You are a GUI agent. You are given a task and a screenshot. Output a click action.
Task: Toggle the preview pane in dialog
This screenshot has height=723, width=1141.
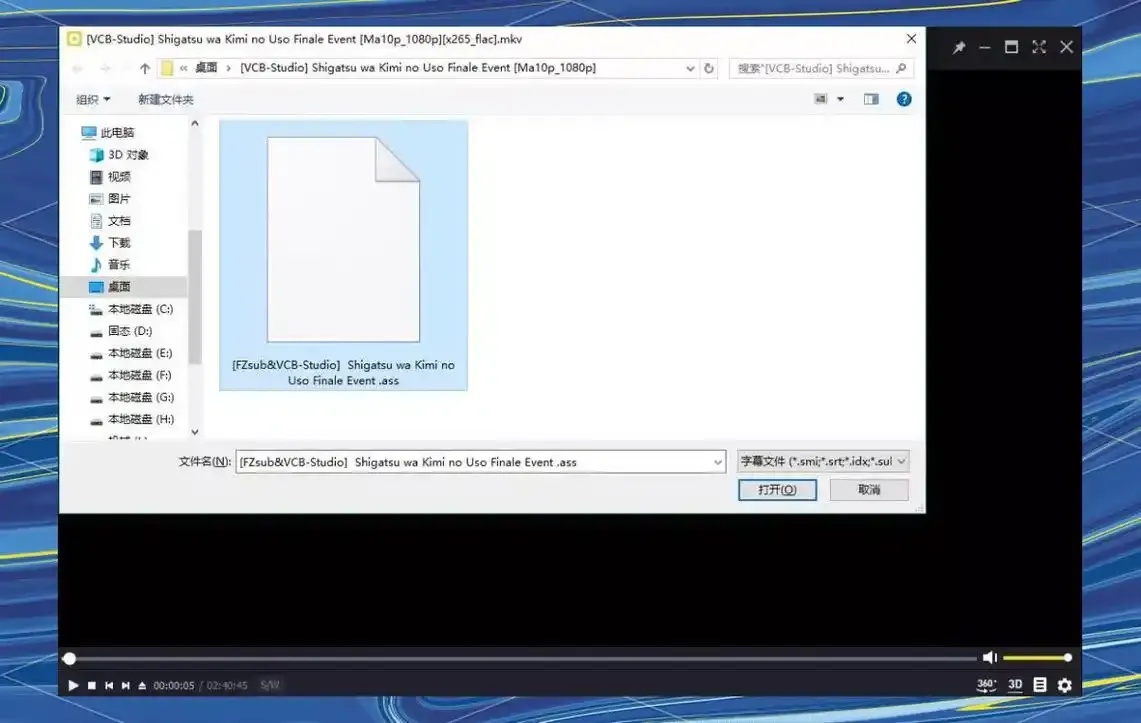coord(871,99)
